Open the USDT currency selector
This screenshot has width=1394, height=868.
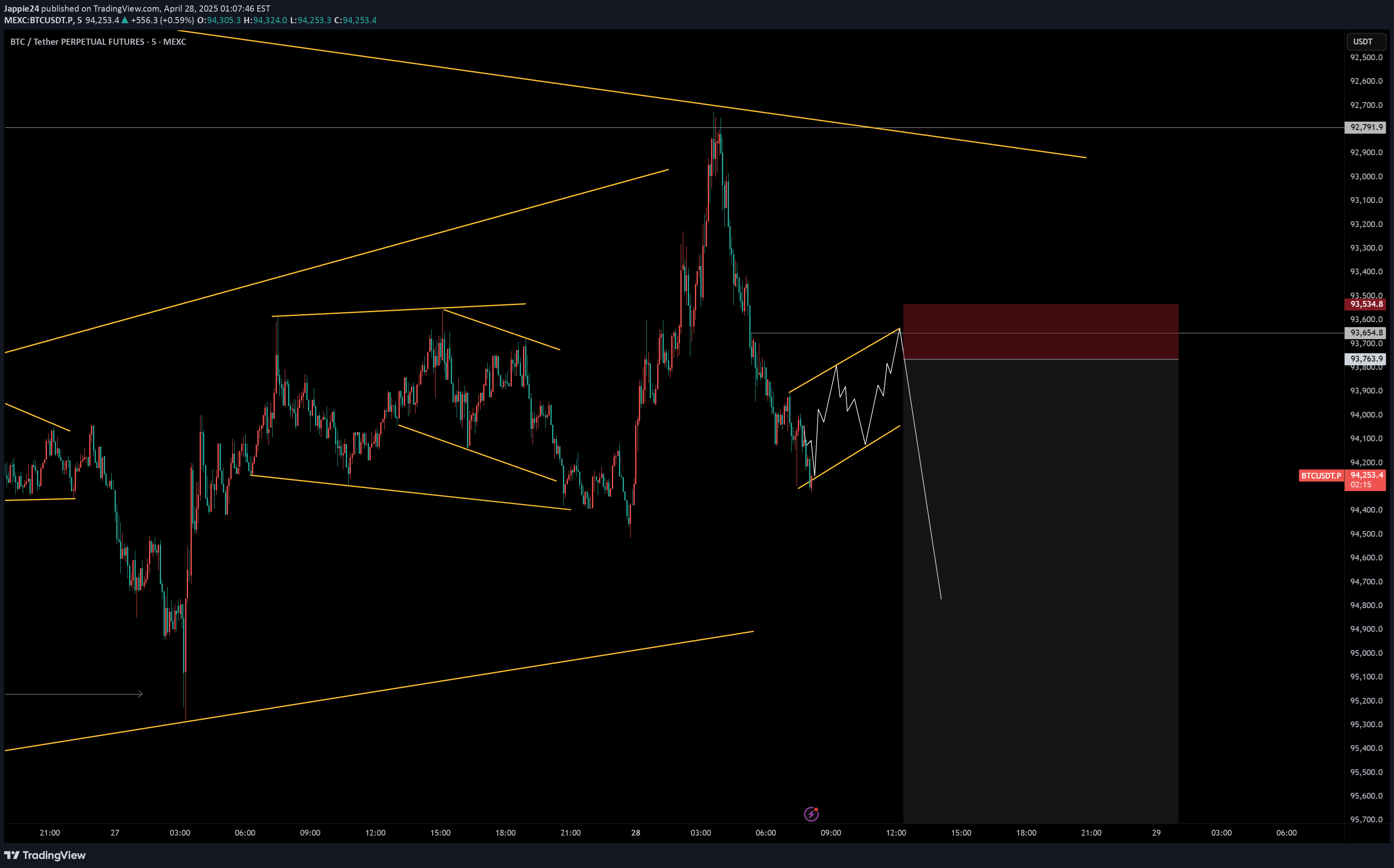tap(1366, 42)
